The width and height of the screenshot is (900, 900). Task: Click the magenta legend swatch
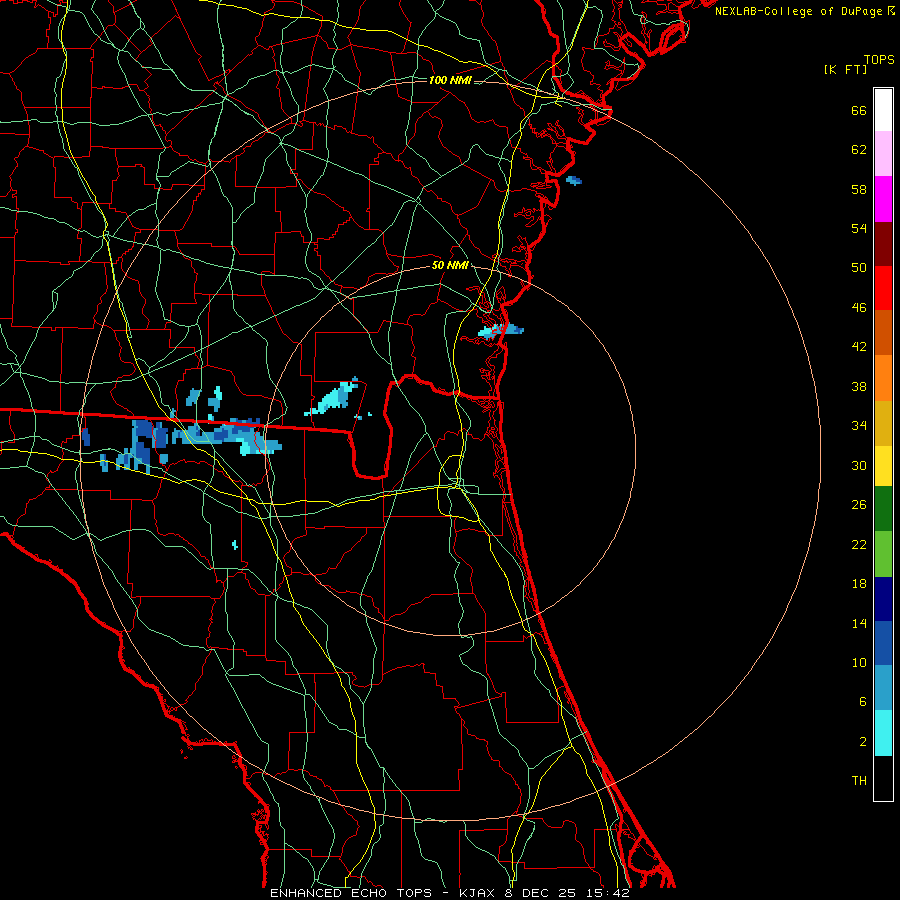click(x=883, y=199)
